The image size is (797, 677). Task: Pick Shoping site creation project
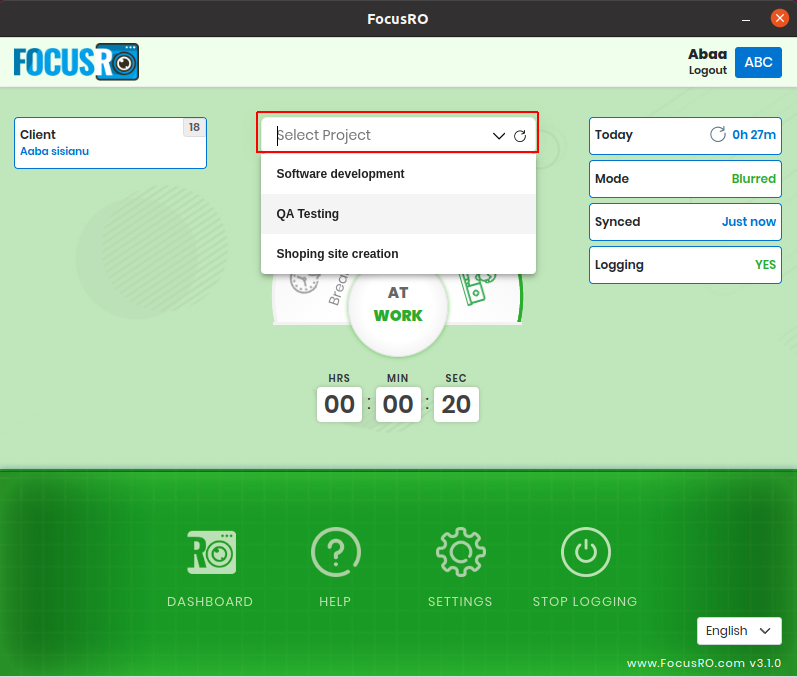click(398, 254)
